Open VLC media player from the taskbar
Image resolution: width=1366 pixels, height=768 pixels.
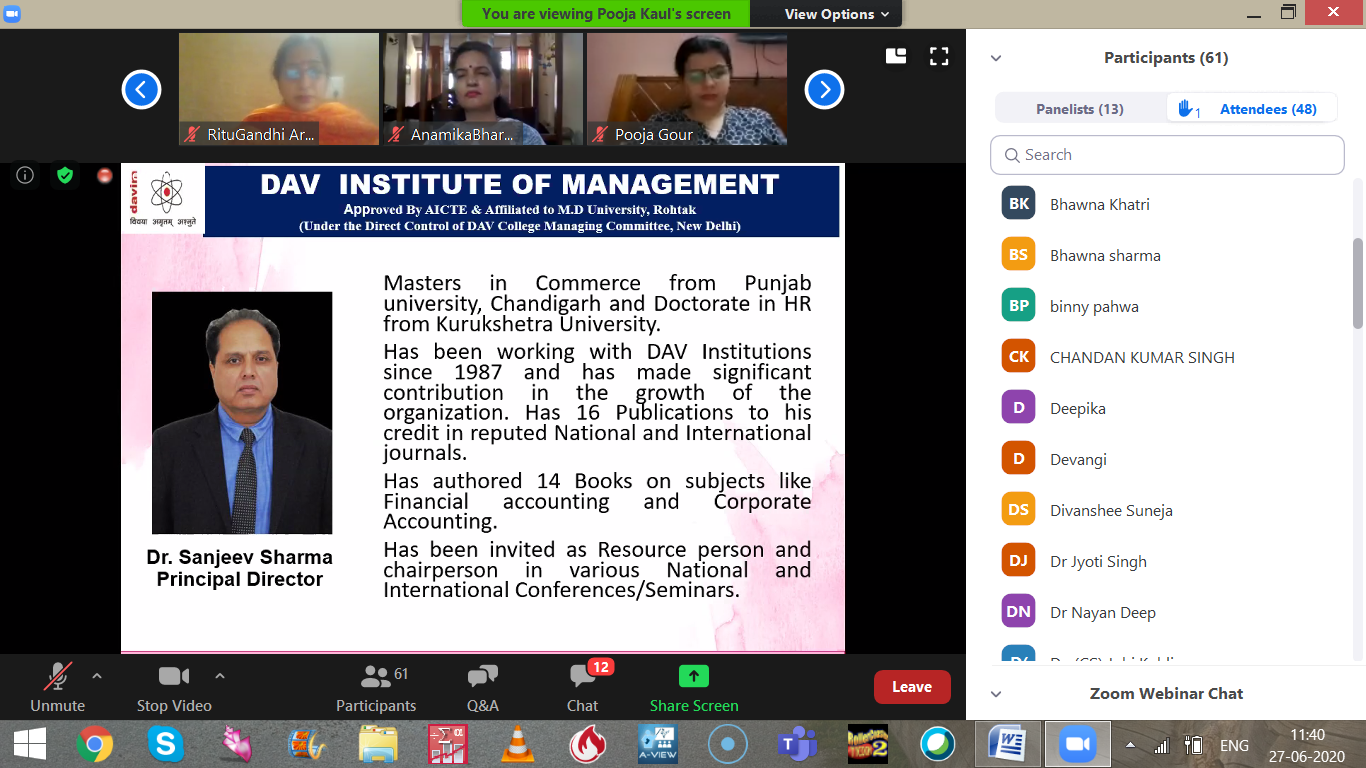click(516, 744)
